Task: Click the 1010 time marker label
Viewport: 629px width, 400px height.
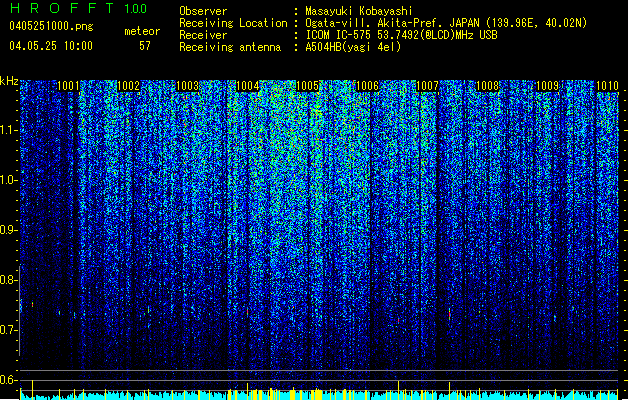Action: [607, 86]
